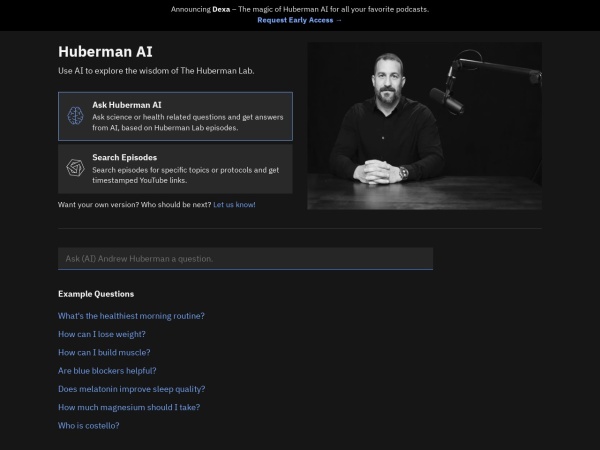Click the Andrew Huberman portrait photo

coord(424,126)
